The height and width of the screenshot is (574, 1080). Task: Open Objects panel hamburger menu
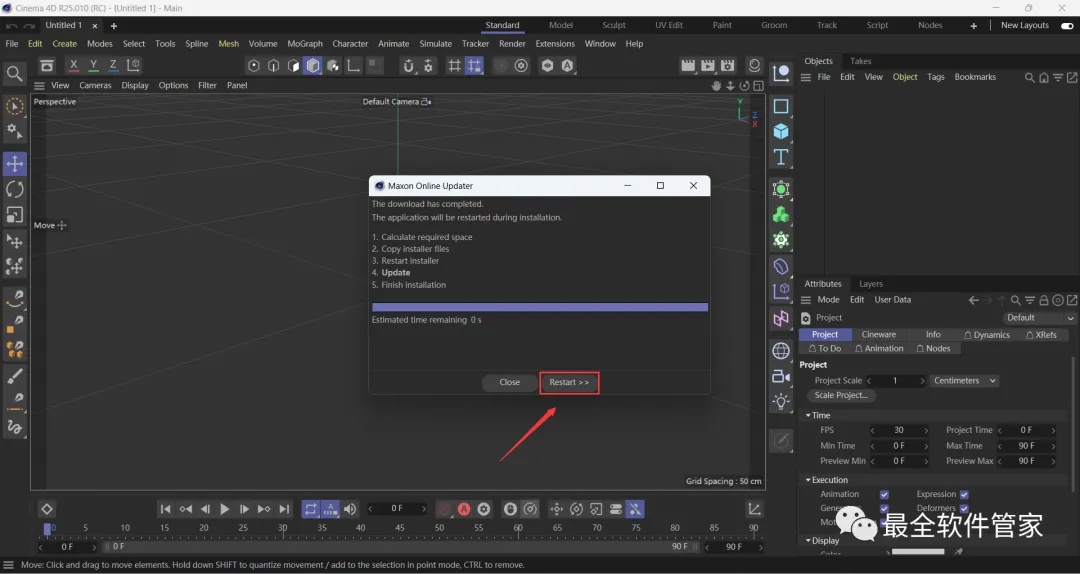tap(805, 77)
